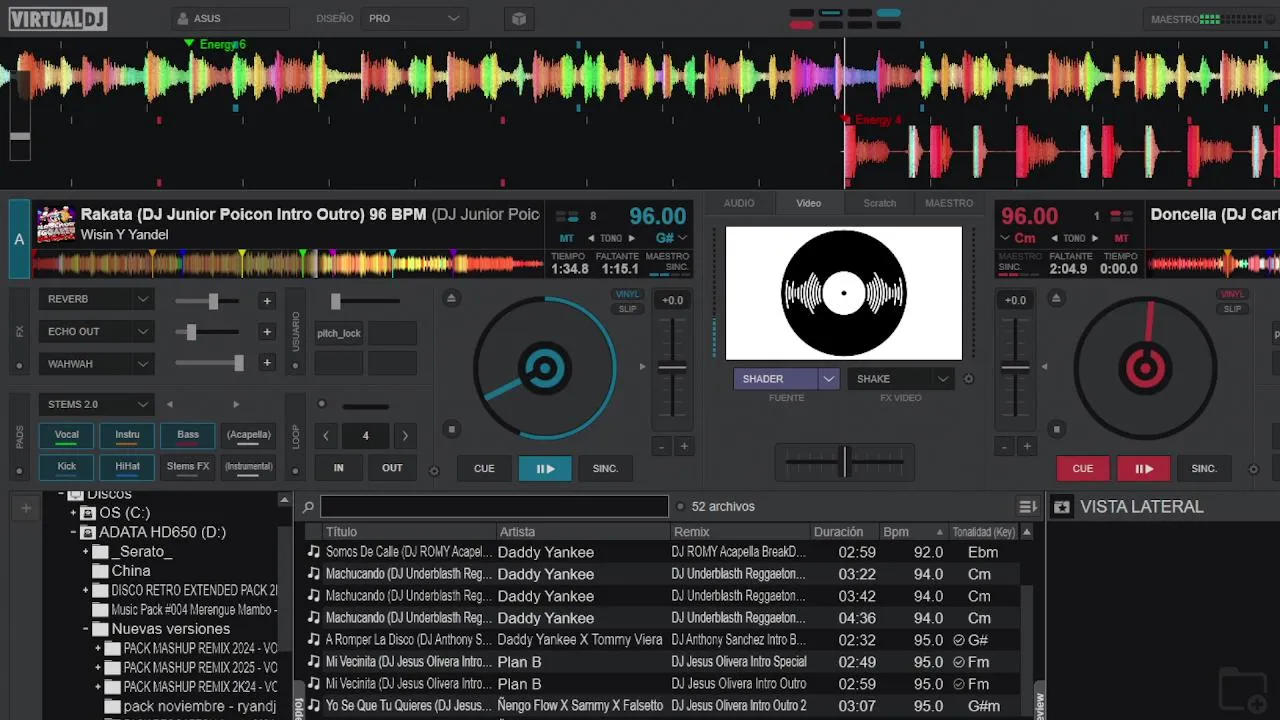Screen dimensions: 1280x720
Task: Click the browser search input field
Action: [x=494, y=507]
